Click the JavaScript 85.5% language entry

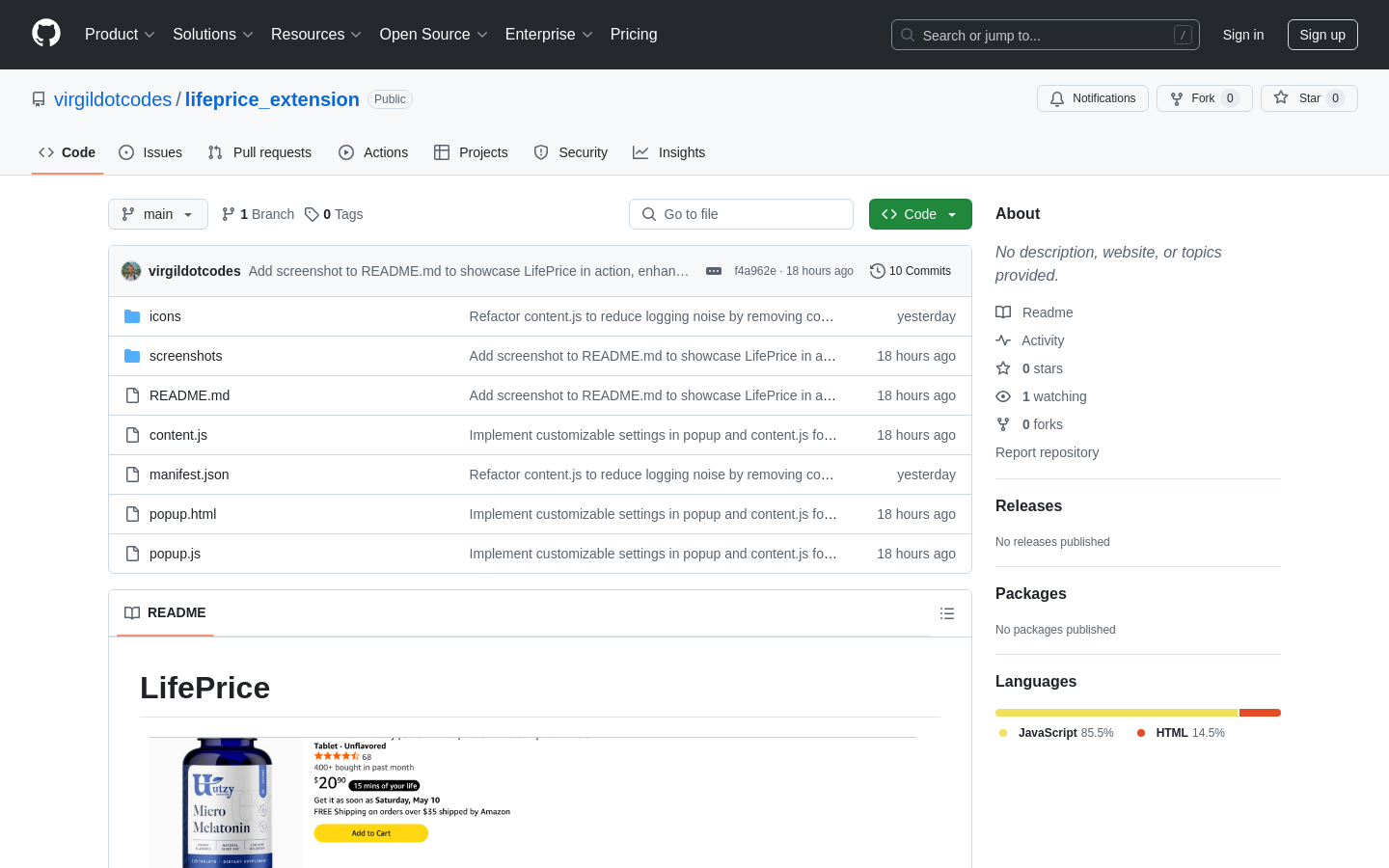click(x=1056, y=733)
